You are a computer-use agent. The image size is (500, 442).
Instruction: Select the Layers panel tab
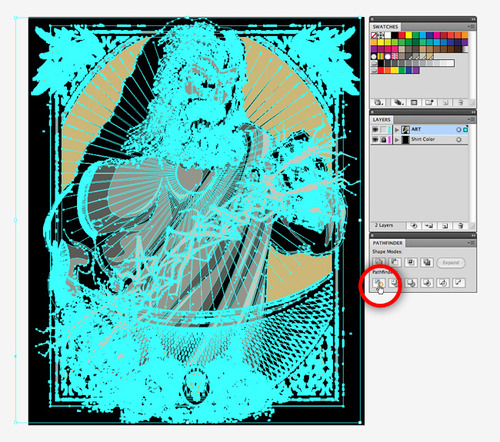tap(382, 119)
